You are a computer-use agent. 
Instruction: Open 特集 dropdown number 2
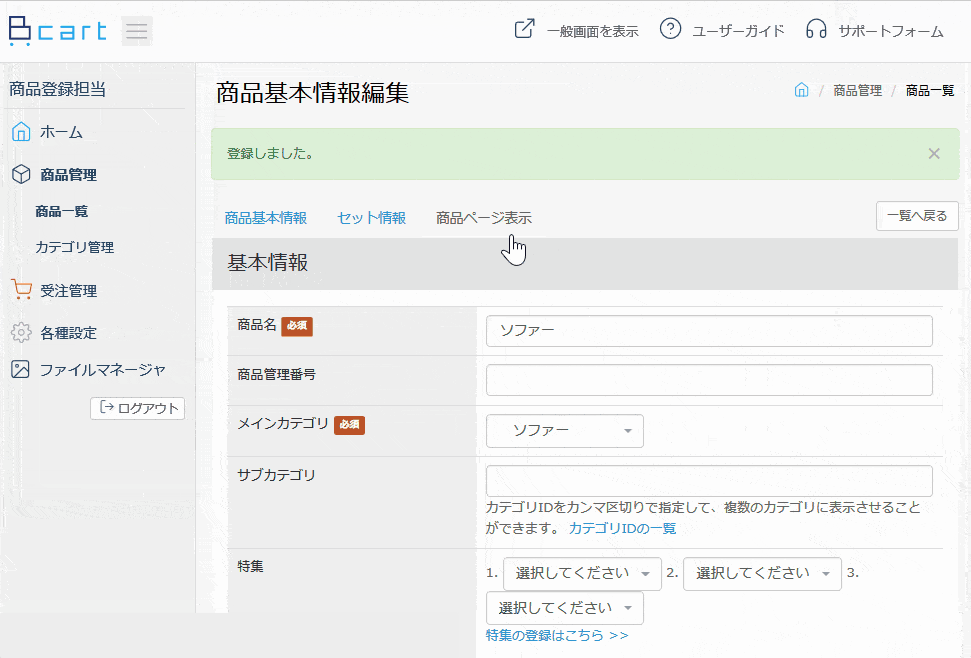point(762,574)
